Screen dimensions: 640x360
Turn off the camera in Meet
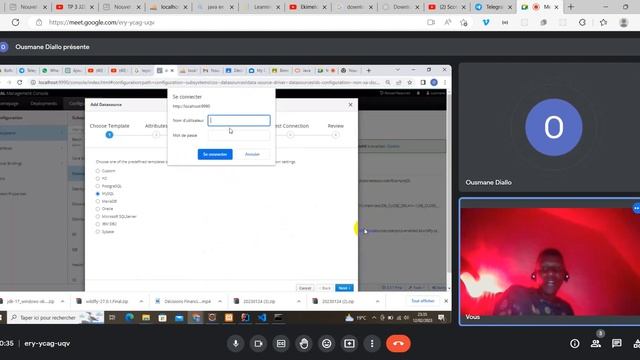pos(258,344)
